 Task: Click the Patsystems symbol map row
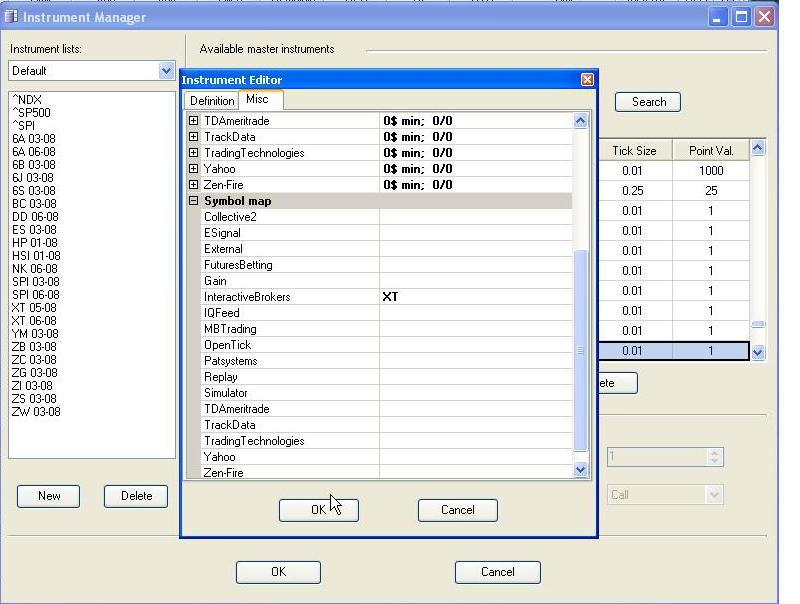386,361
